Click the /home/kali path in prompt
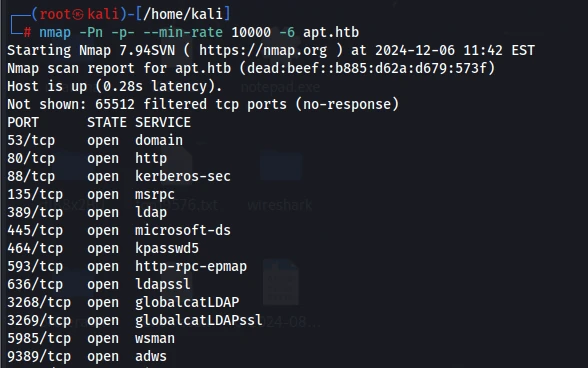 tap(183, 14)
